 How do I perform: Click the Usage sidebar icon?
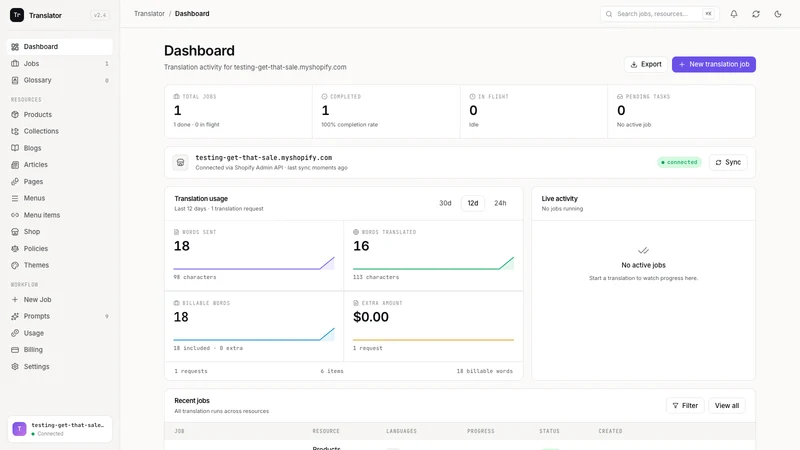coord(15,333)
